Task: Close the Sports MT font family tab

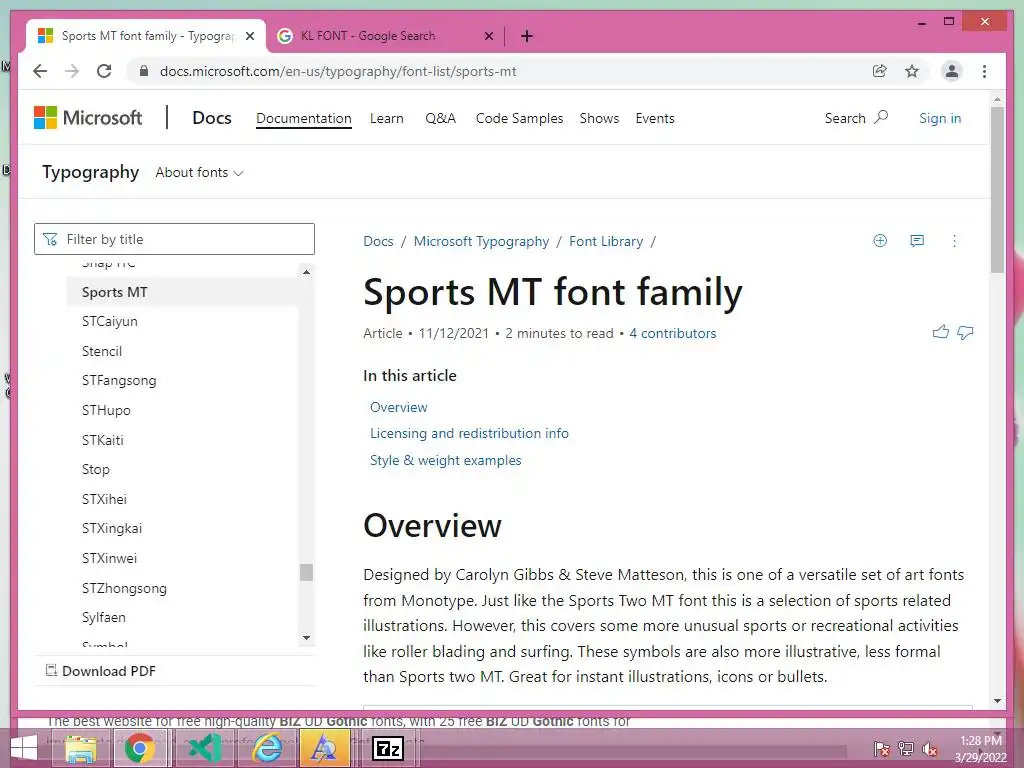Action: pos(249,36)
